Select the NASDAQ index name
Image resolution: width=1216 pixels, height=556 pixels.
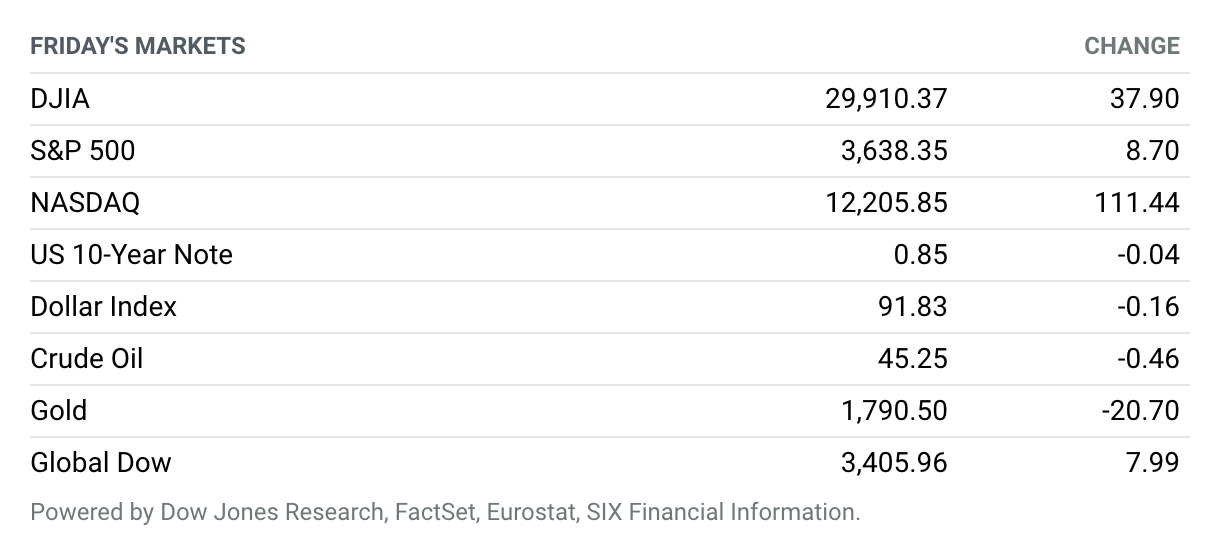point(85,203)
